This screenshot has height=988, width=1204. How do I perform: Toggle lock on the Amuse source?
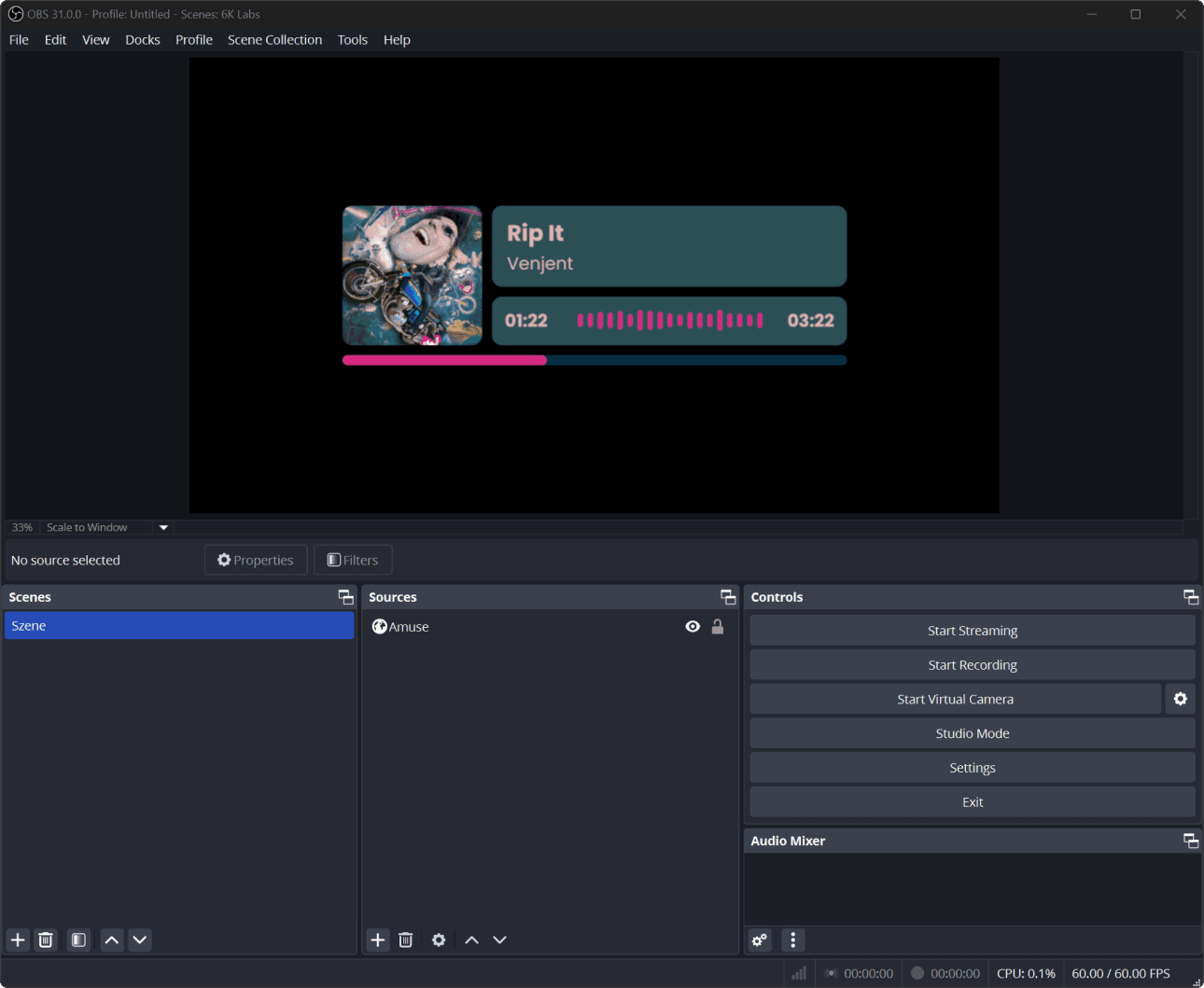[x=718, y=627]
